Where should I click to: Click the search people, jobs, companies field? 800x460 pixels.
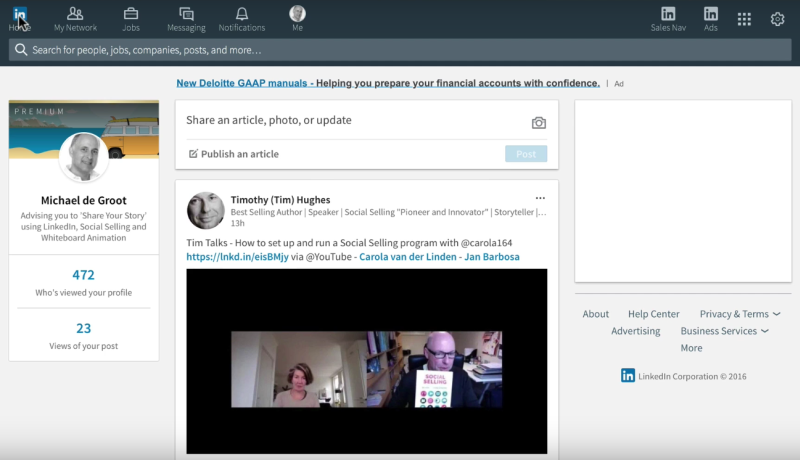[x=400, y=50]
